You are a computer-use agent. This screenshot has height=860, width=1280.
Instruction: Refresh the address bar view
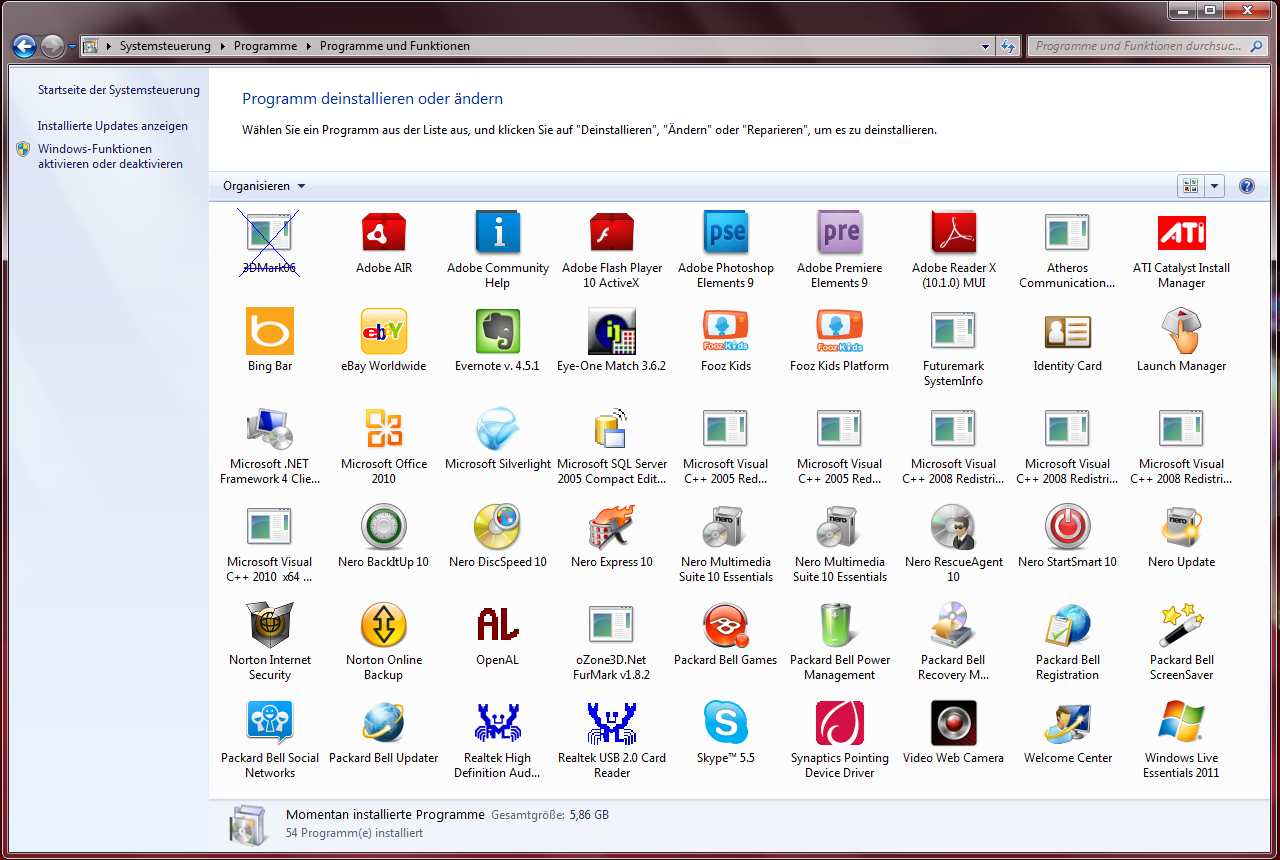click(1008, 46)
